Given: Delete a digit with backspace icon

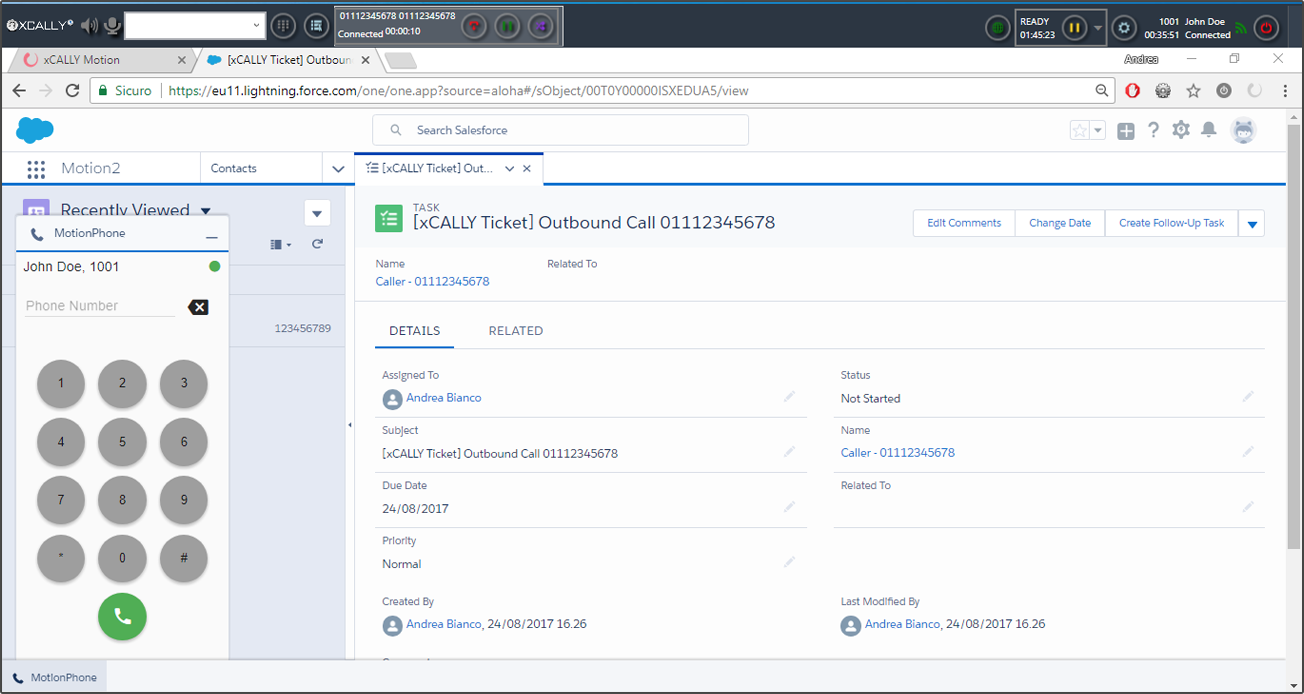Looking at the screenshot, I should [198, 307].
